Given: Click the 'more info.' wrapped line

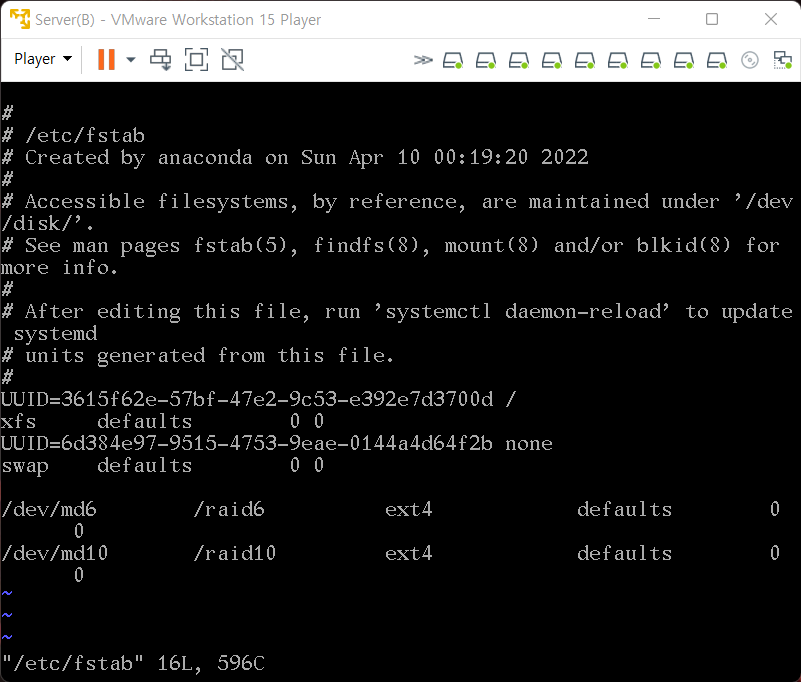Looking at the screenshot, I should 59,268.
